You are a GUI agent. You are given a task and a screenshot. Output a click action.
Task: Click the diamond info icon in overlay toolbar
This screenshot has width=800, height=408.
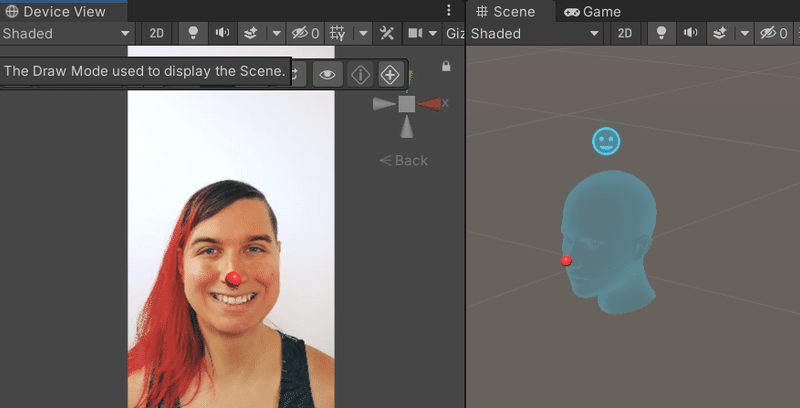[361, 75]
